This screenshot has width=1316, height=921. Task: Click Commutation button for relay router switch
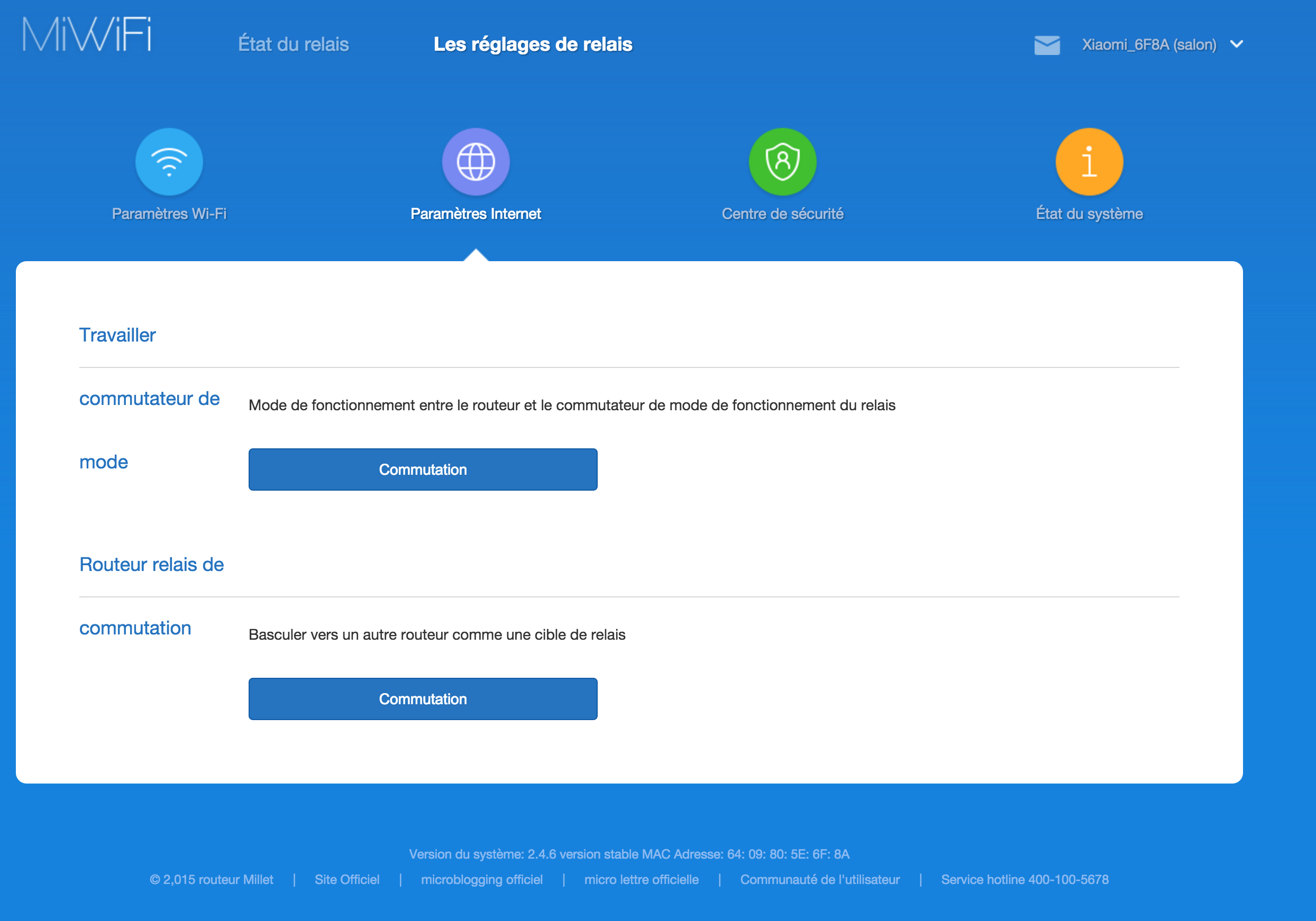click(x=423, y=699)
